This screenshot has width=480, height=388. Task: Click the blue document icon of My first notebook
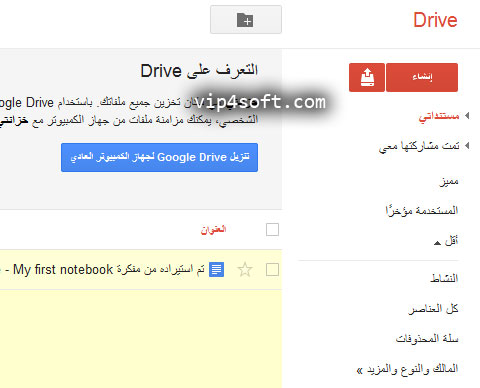click(216, 269)
